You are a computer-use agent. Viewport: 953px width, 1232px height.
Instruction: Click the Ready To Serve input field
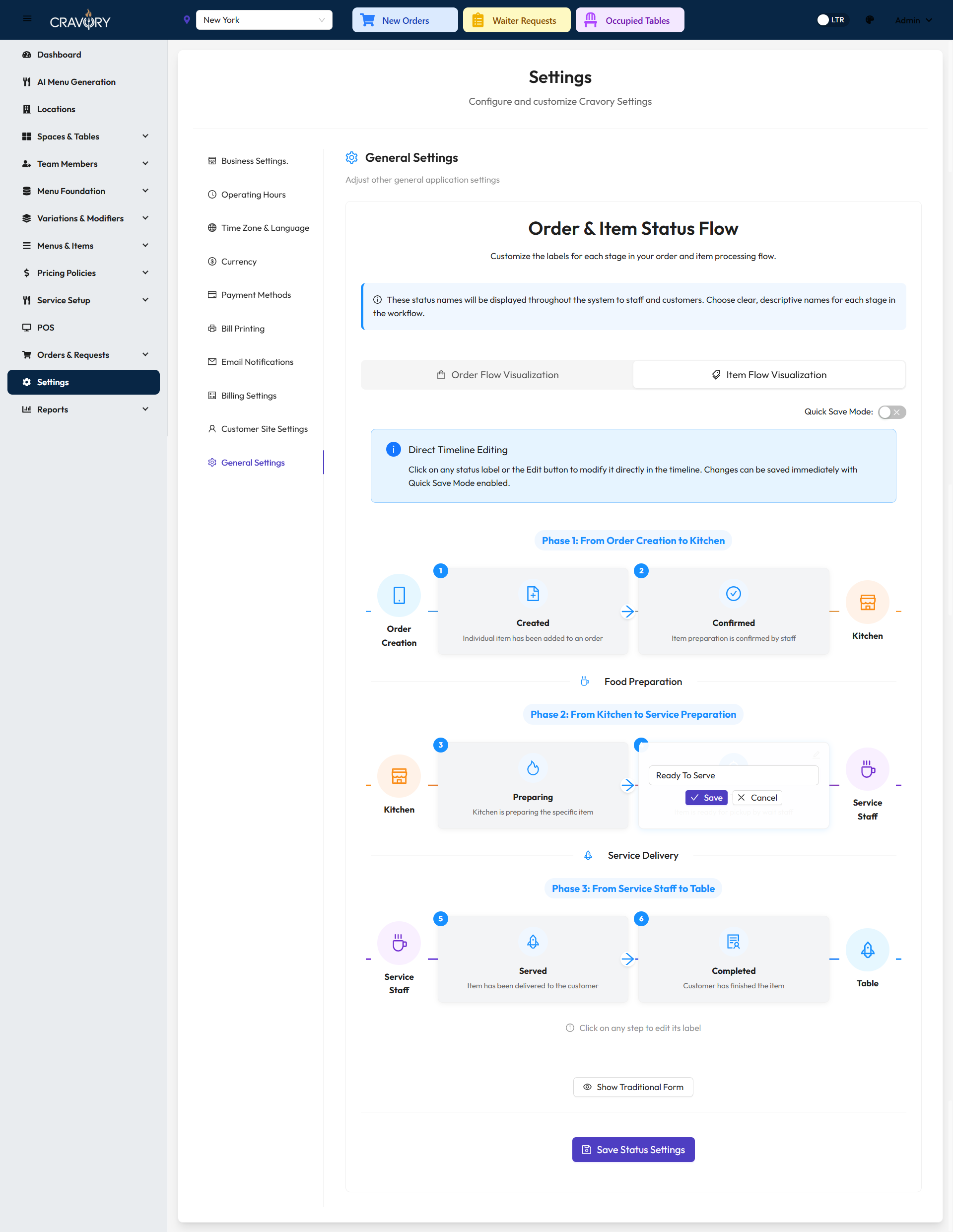point(734,776)
